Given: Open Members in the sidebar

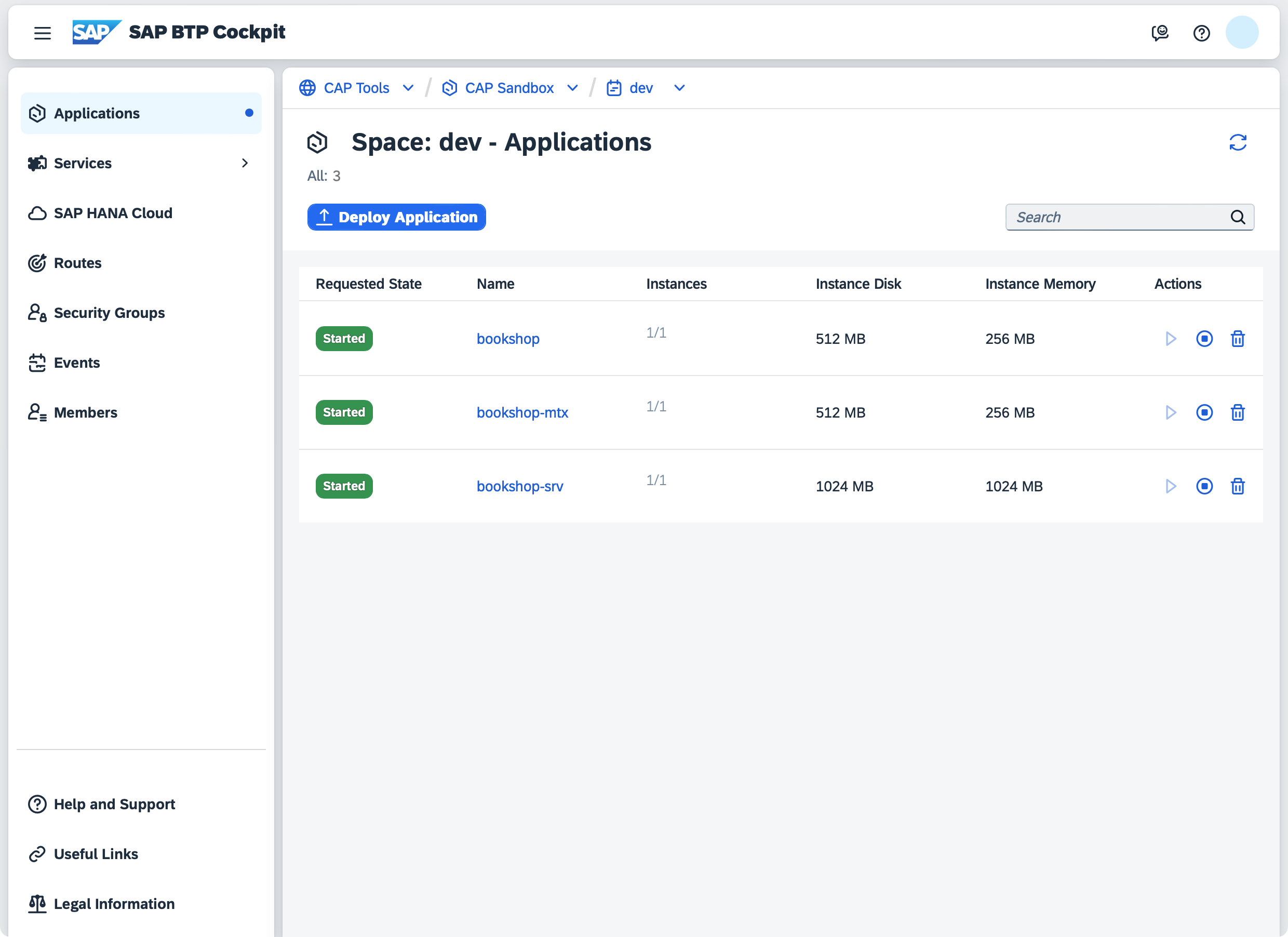Looking at the screenshot, I should click(141, 412).
